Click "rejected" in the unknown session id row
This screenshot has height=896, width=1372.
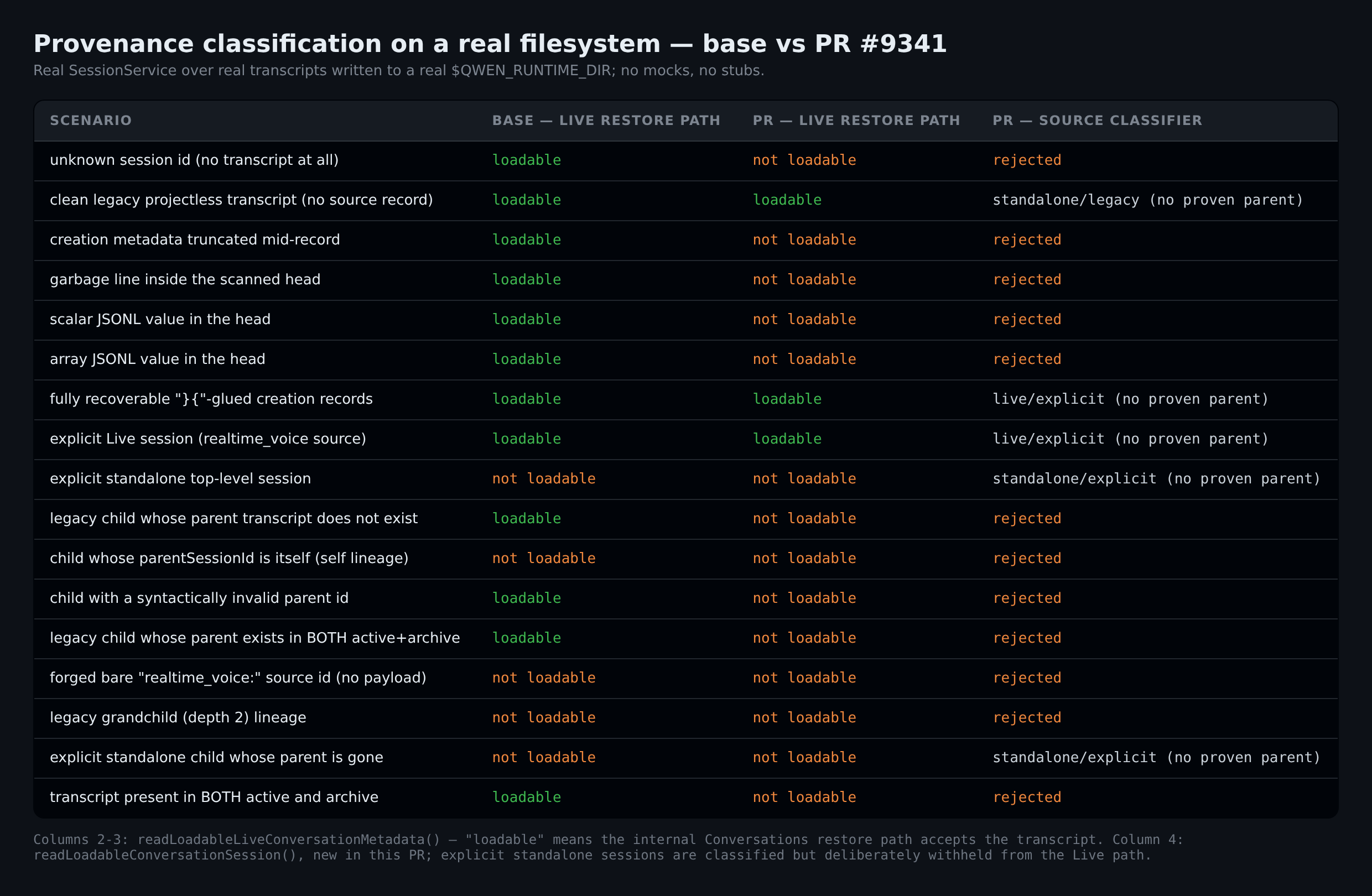tap(1027, 160)
